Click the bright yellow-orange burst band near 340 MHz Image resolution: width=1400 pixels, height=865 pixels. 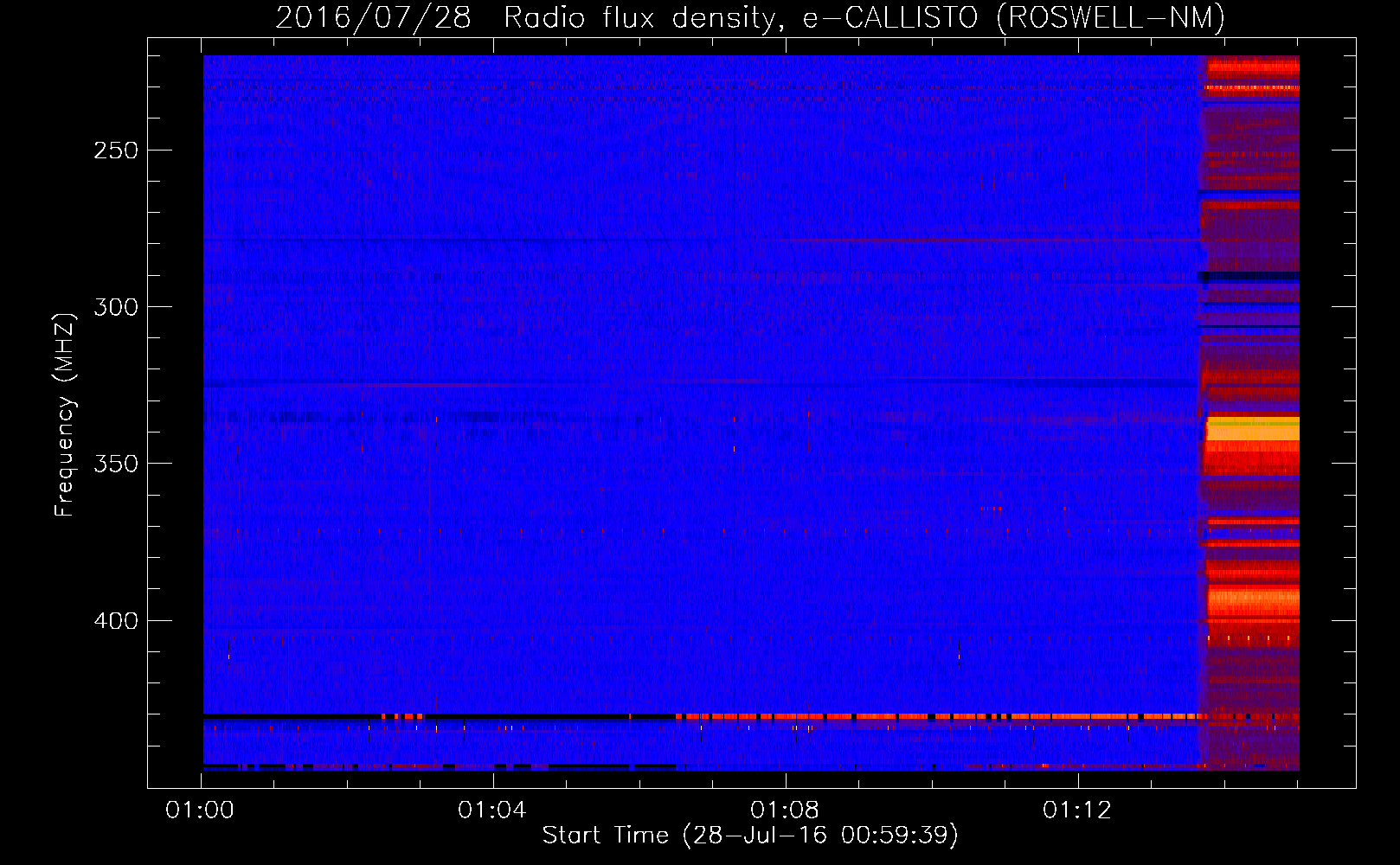pyautogui.click(x=1253, y=430)
